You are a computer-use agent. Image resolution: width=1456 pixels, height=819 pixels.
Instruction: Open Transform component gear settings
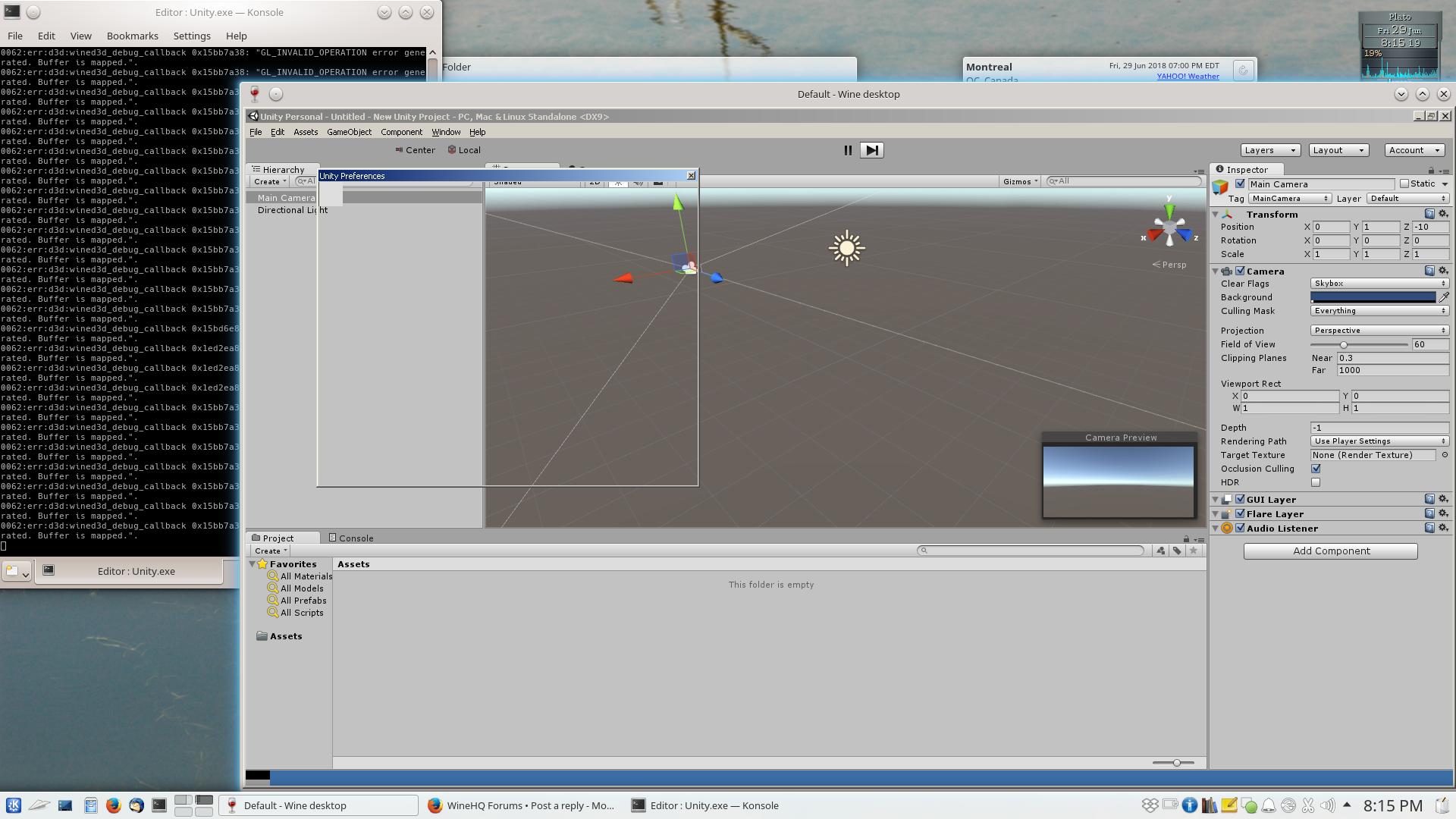pos(1443,215)
